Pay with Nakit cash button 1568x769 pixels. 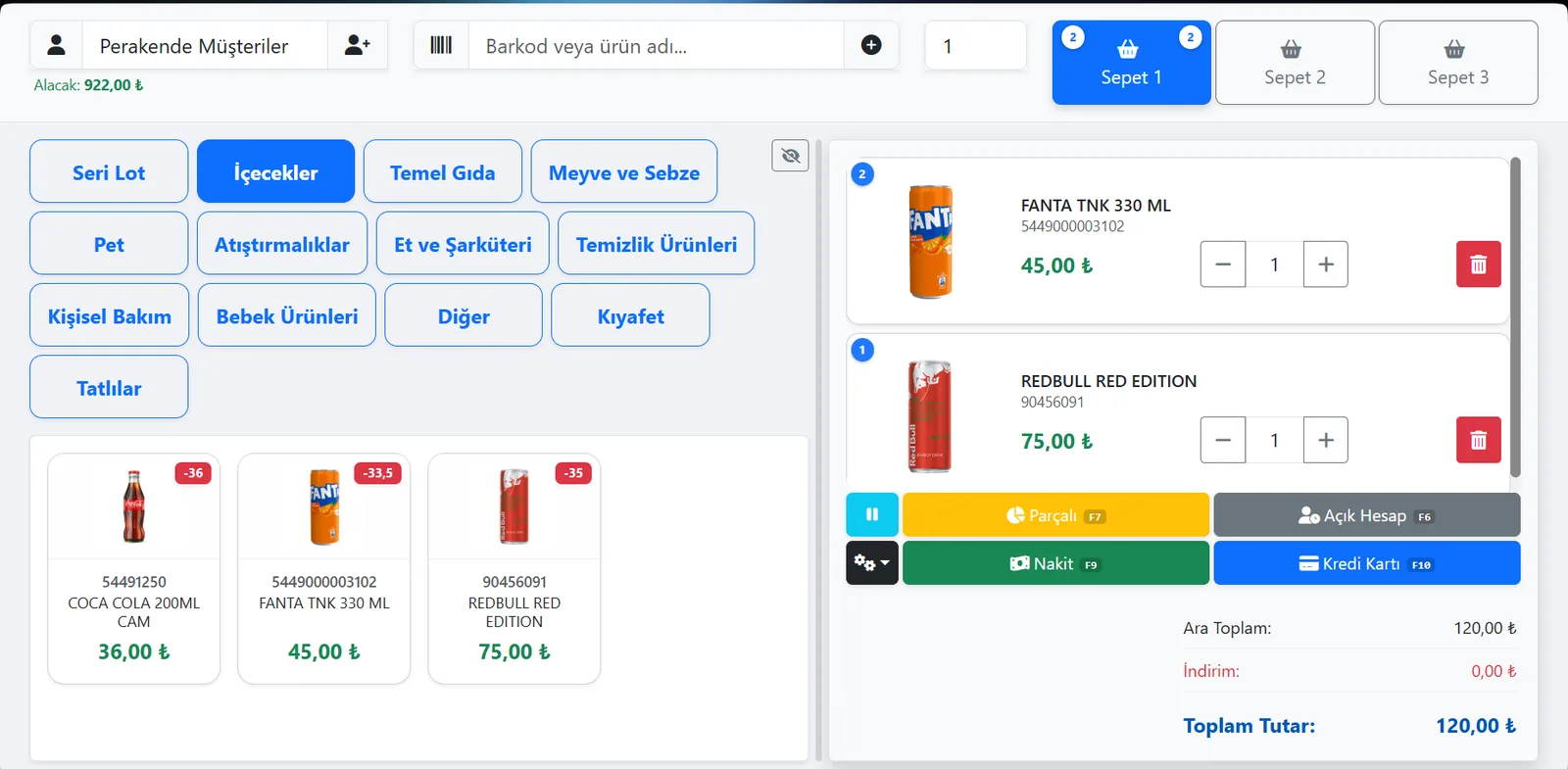[x=1055, y=563]
